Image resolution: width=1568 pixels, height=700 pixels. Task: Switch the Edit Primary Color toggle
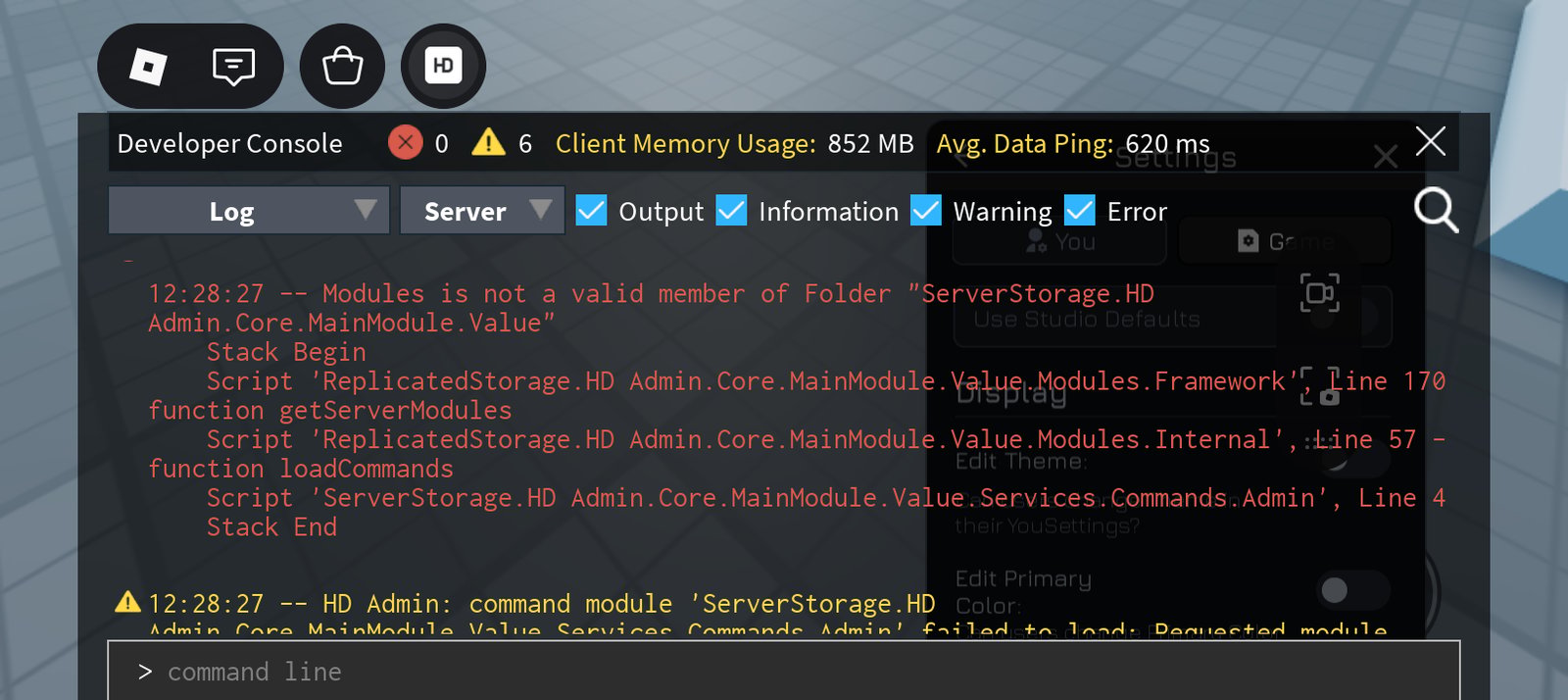(x=1352, y=590)
